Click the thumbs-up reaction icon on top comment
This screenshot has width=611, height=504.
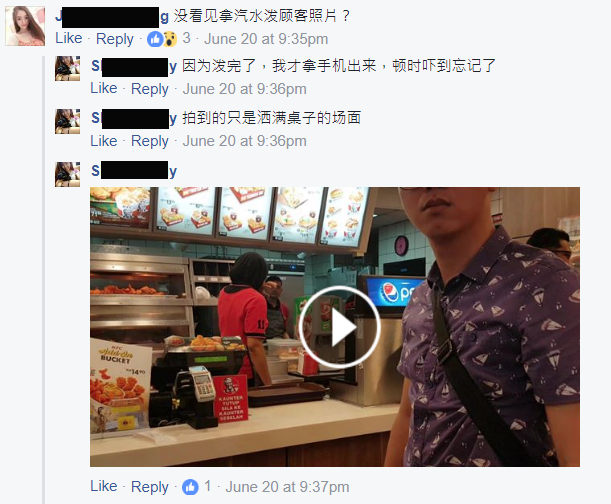[x=155, y=39]
